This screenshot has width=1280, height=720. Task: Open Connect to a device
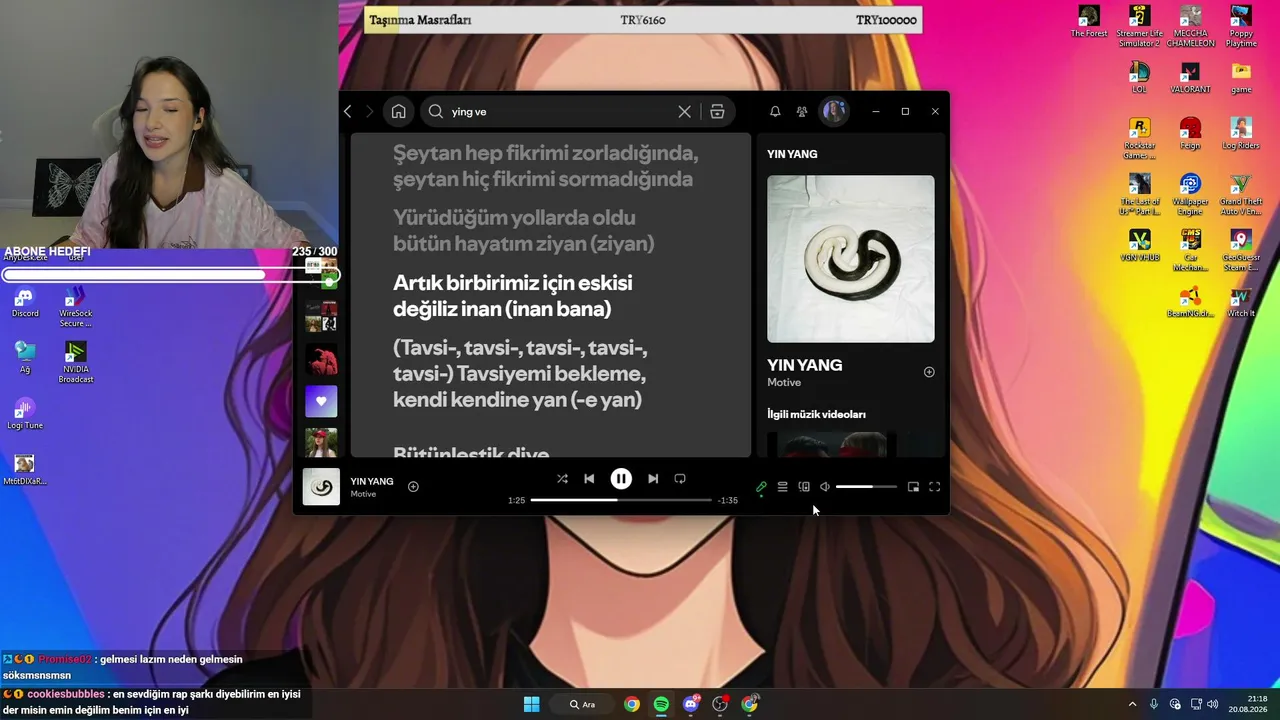pos(804,487)
